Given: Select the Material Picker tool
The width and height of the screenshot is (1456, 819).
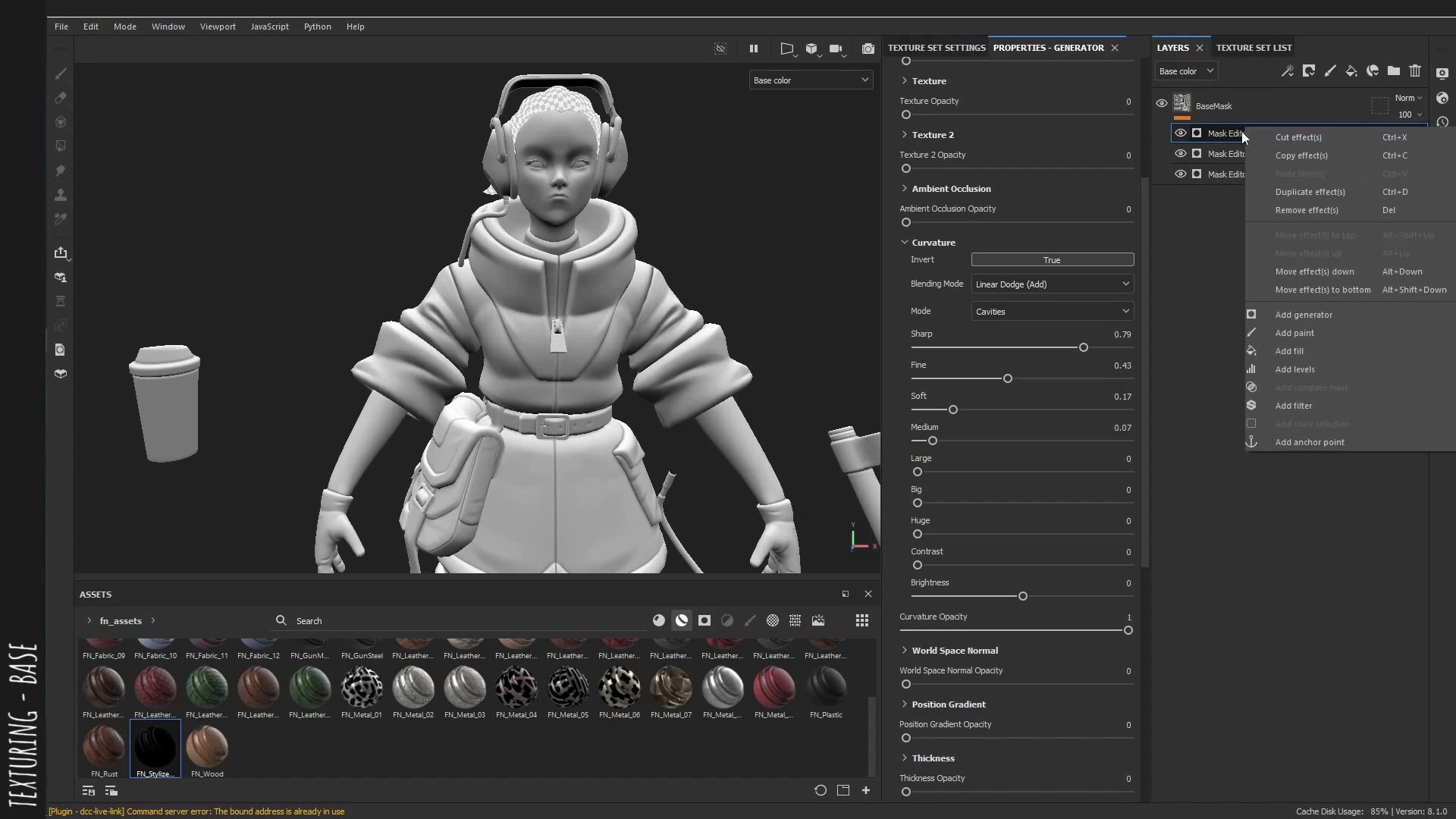Looking at the screenshot, I should pos(61,219).
